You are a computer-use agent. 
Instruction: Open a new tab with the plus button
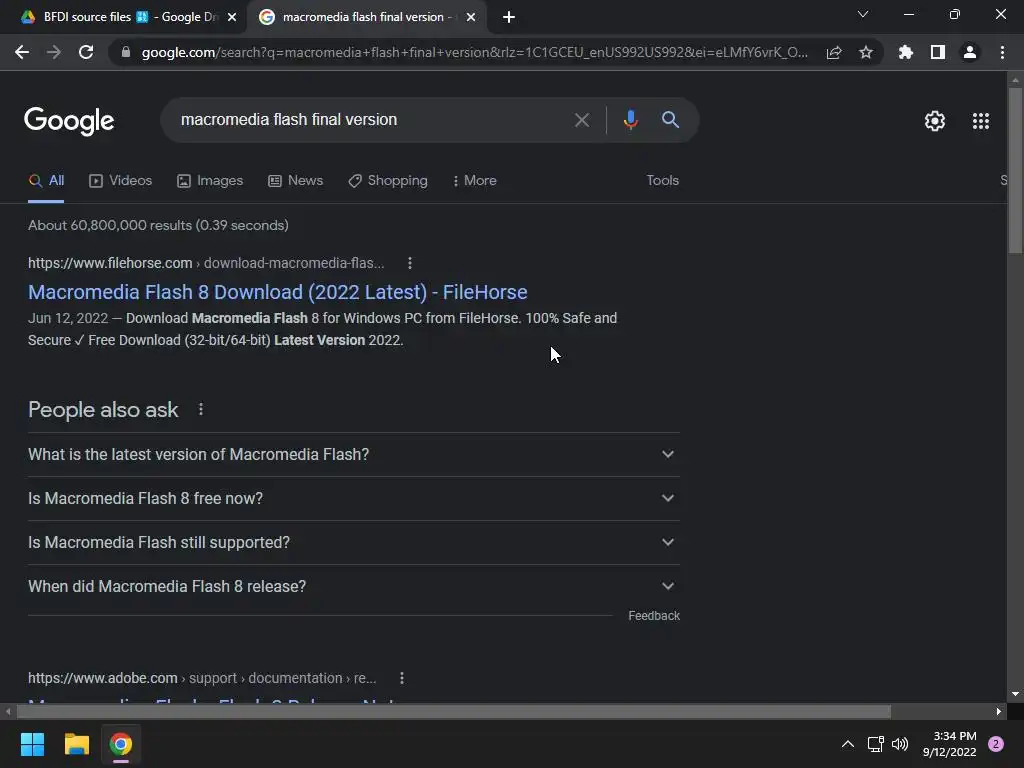pos(509,17)
